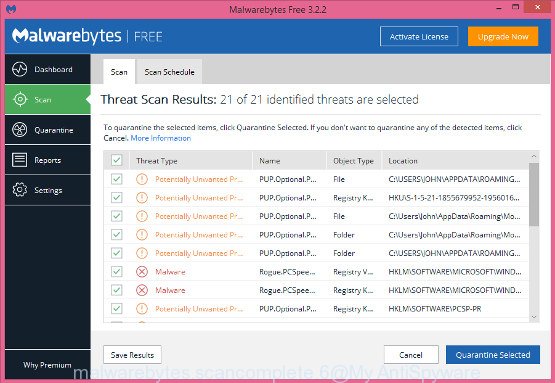Select HKLM\SOFTWARE\PCSP-PR location text
This screenshot has width=555, height=383.
(x=435, y=309)
